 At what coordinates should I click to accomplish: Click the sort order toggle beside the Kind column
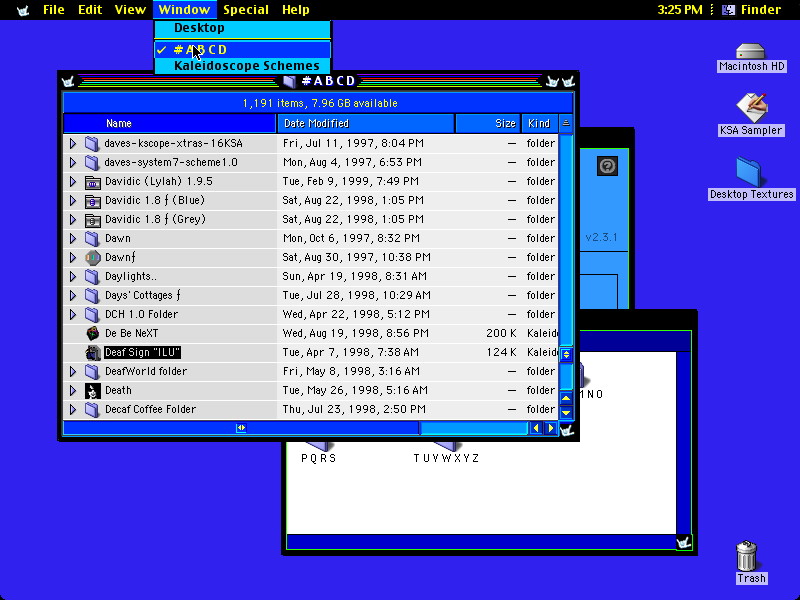[x=566, y=123]
